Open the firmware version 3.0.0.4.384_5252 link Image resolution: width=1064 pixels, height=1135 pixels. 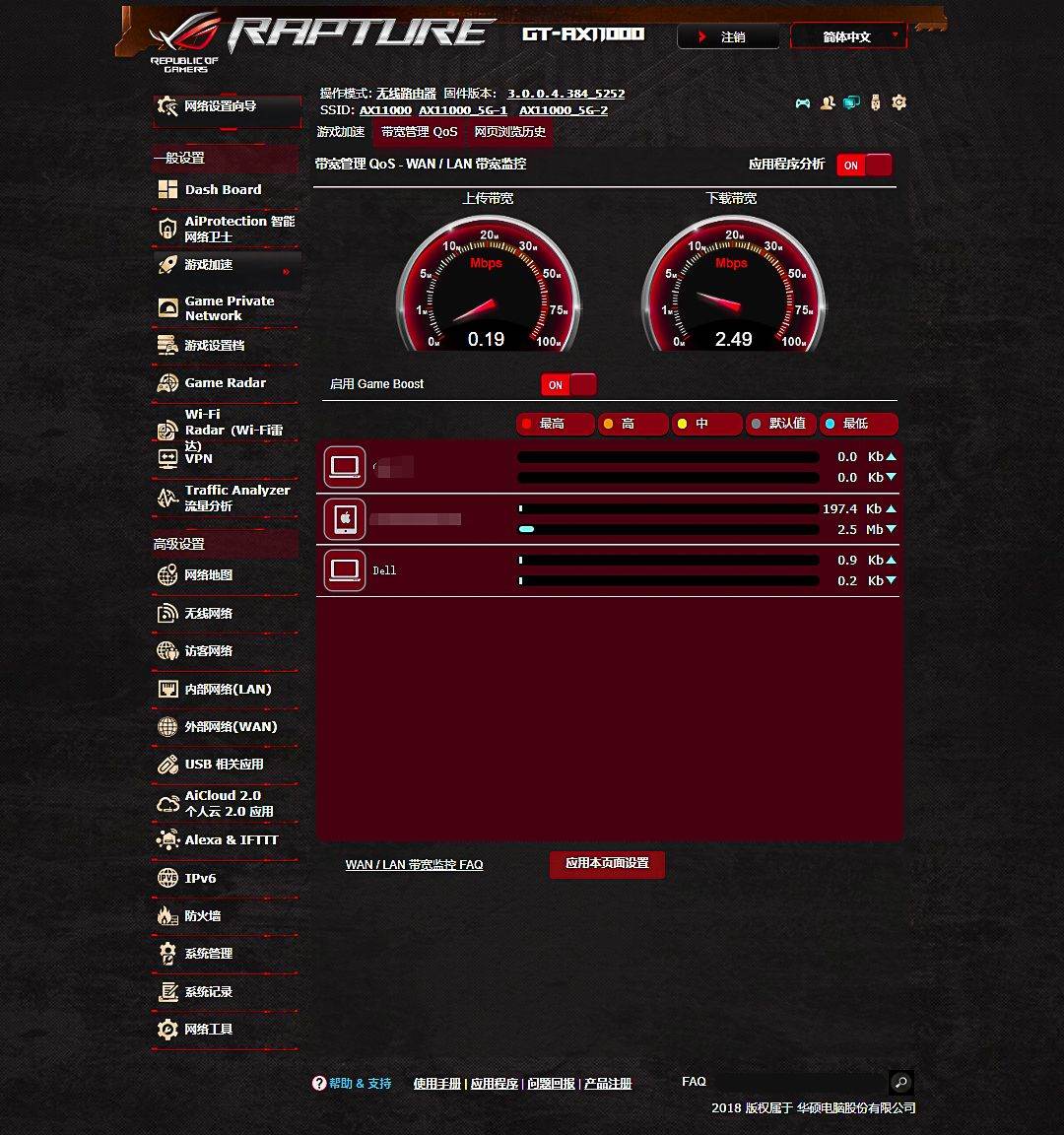[x=566, y=94]
